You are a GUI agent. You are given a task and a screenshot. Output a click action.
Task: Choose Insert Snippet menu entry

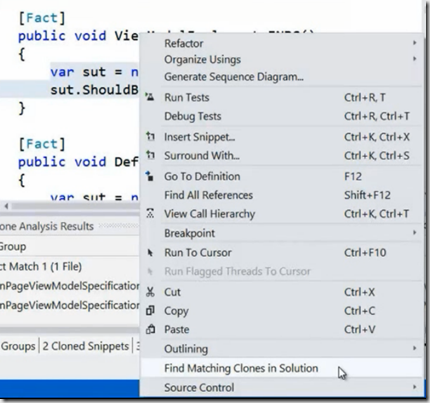click(x=281, y=137)
